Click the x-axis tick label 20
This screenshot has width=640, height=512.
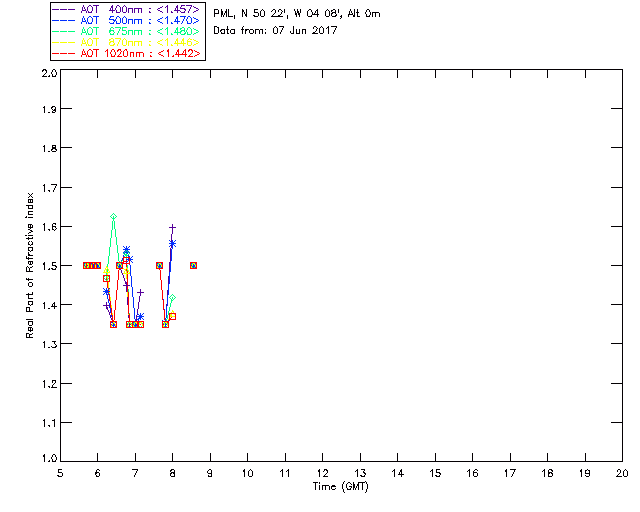tap(622, 473)
